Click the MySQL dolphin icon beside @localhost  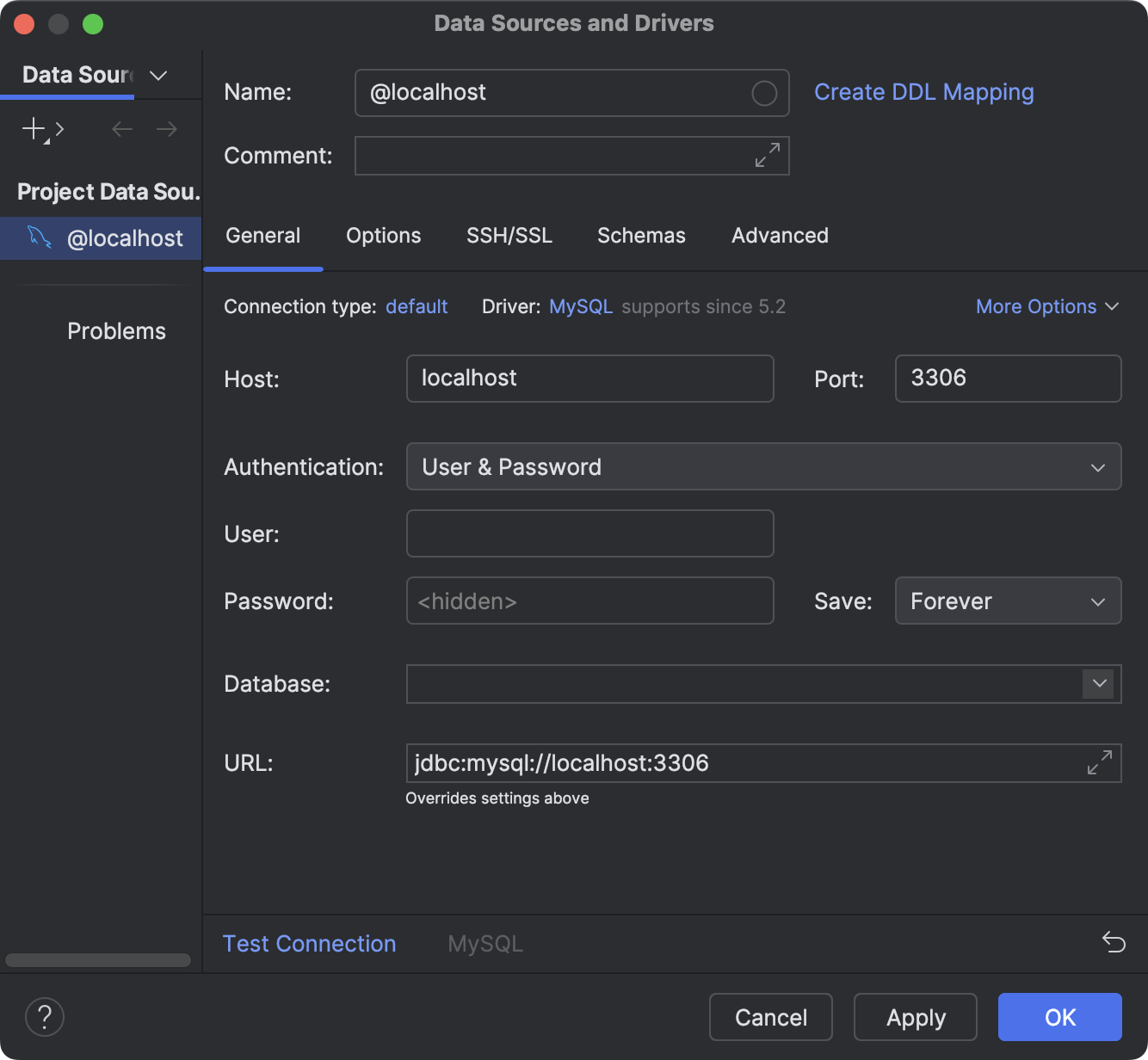[38, 238]
